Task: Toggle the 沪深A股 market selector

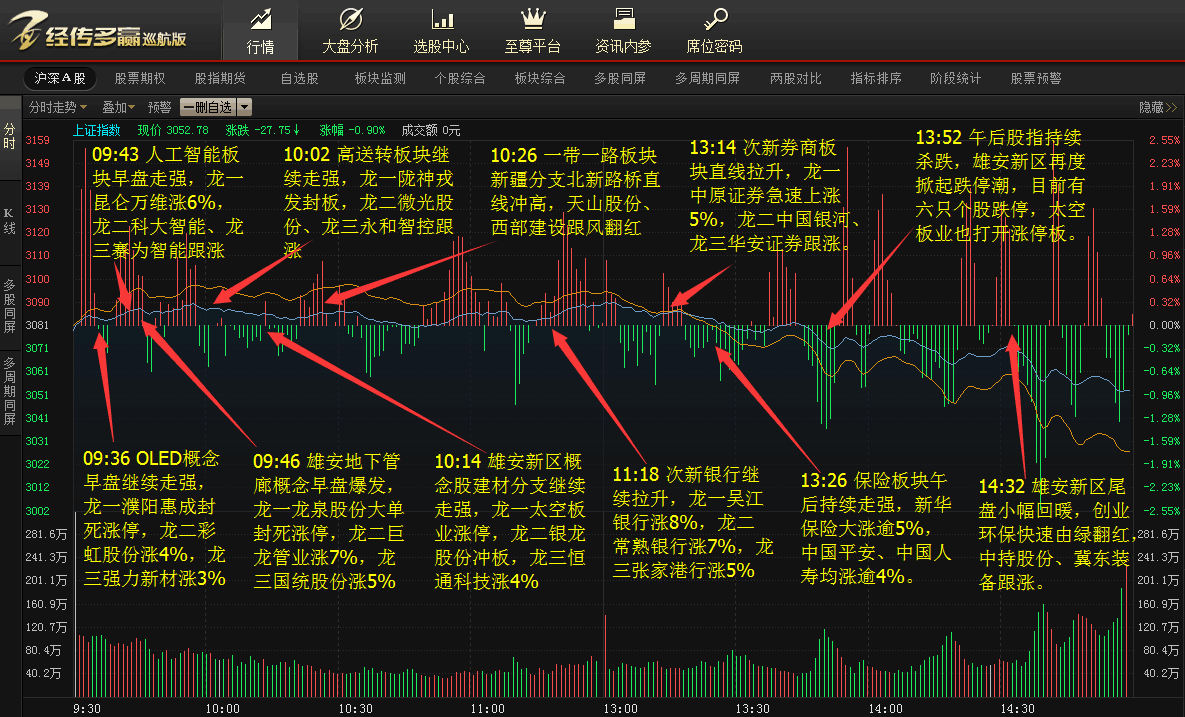Action: [60, 78]
